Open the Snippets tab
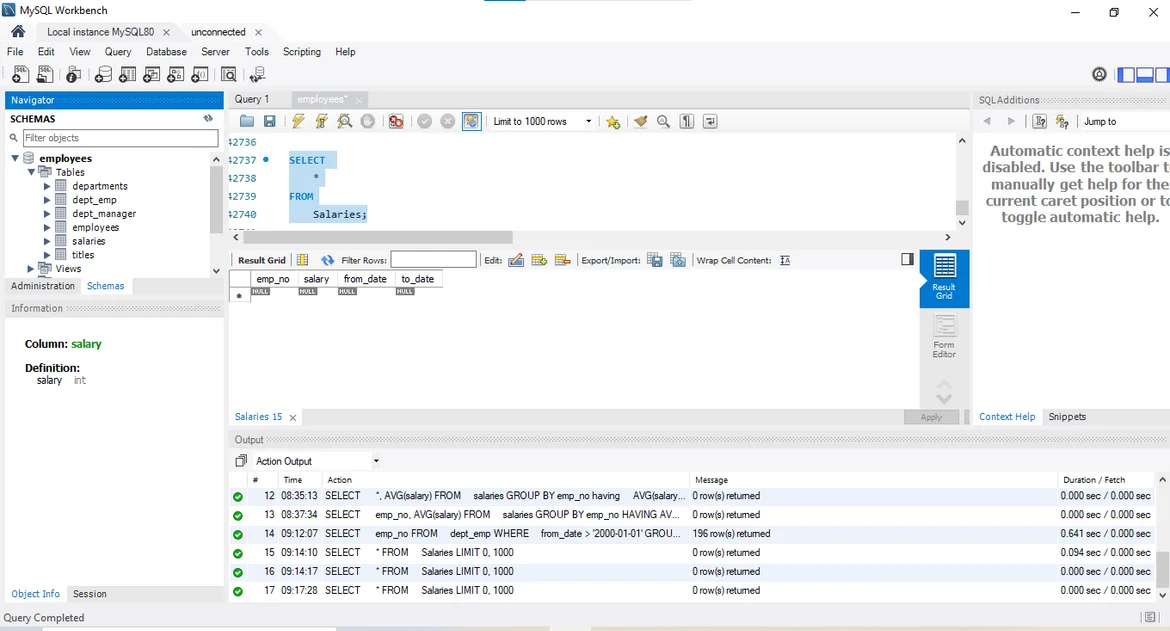 coord(1066,417)
